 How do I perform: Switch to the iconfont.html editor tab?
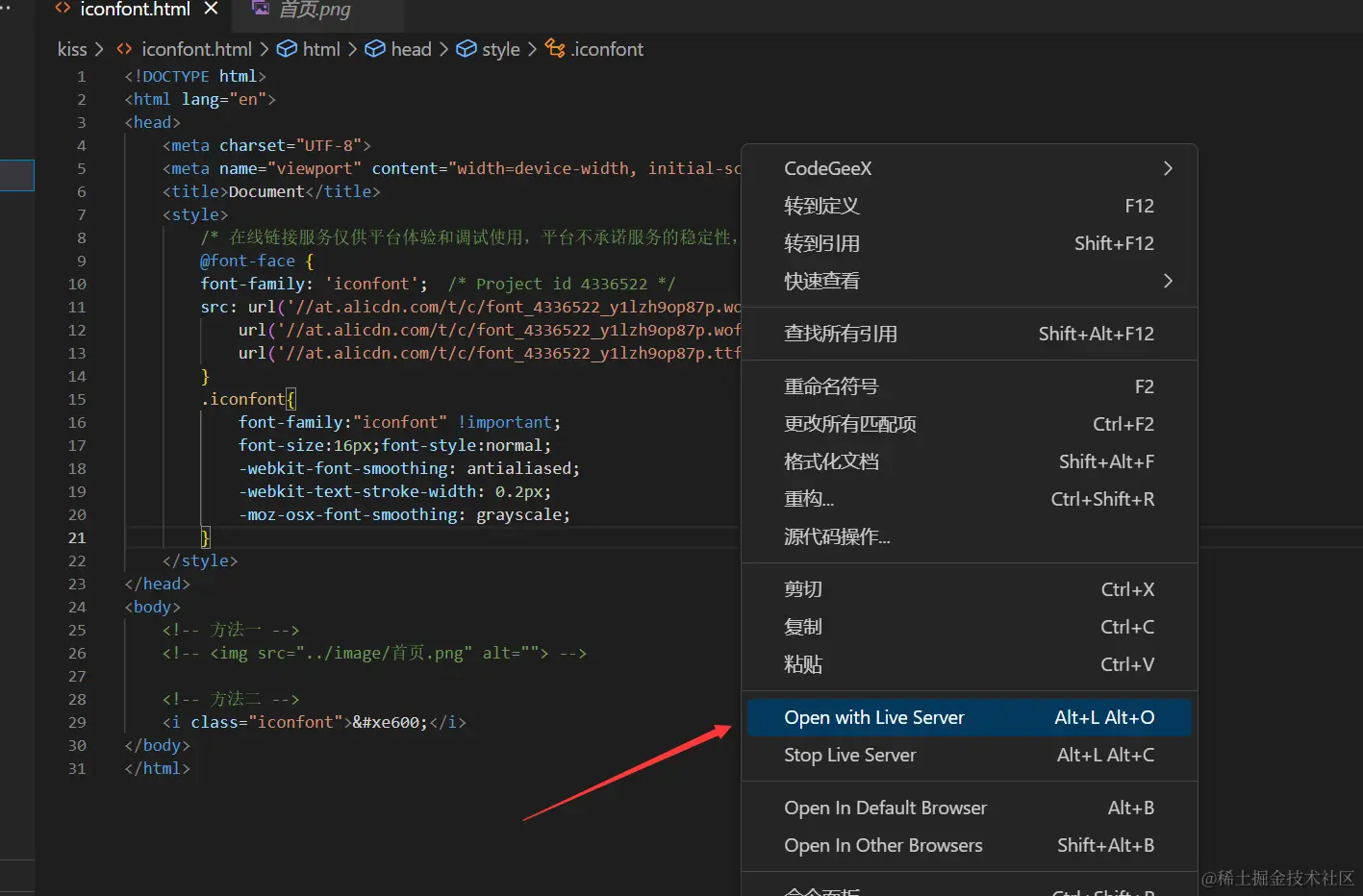tap(136, 10)
